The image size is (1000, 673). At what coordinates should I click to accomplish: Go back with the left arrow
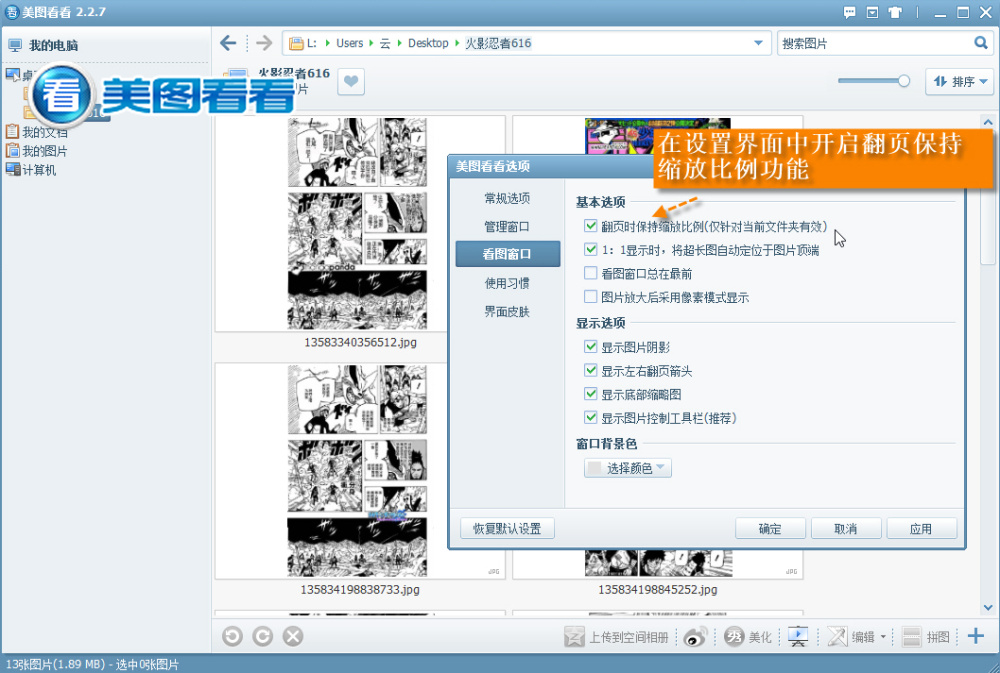coord(228,43)
